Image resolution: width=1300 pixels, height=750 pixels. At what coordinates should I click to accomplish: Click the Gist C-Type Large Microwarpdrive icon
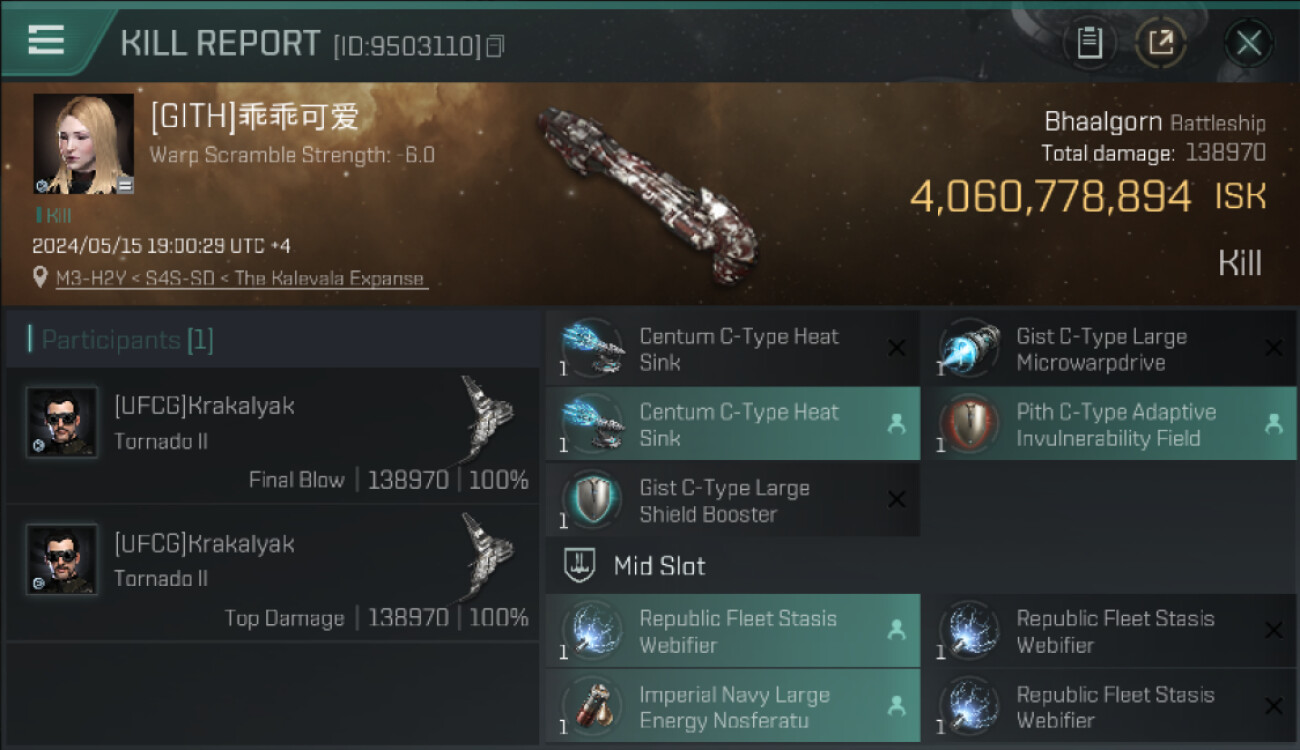tap(967, 348)
